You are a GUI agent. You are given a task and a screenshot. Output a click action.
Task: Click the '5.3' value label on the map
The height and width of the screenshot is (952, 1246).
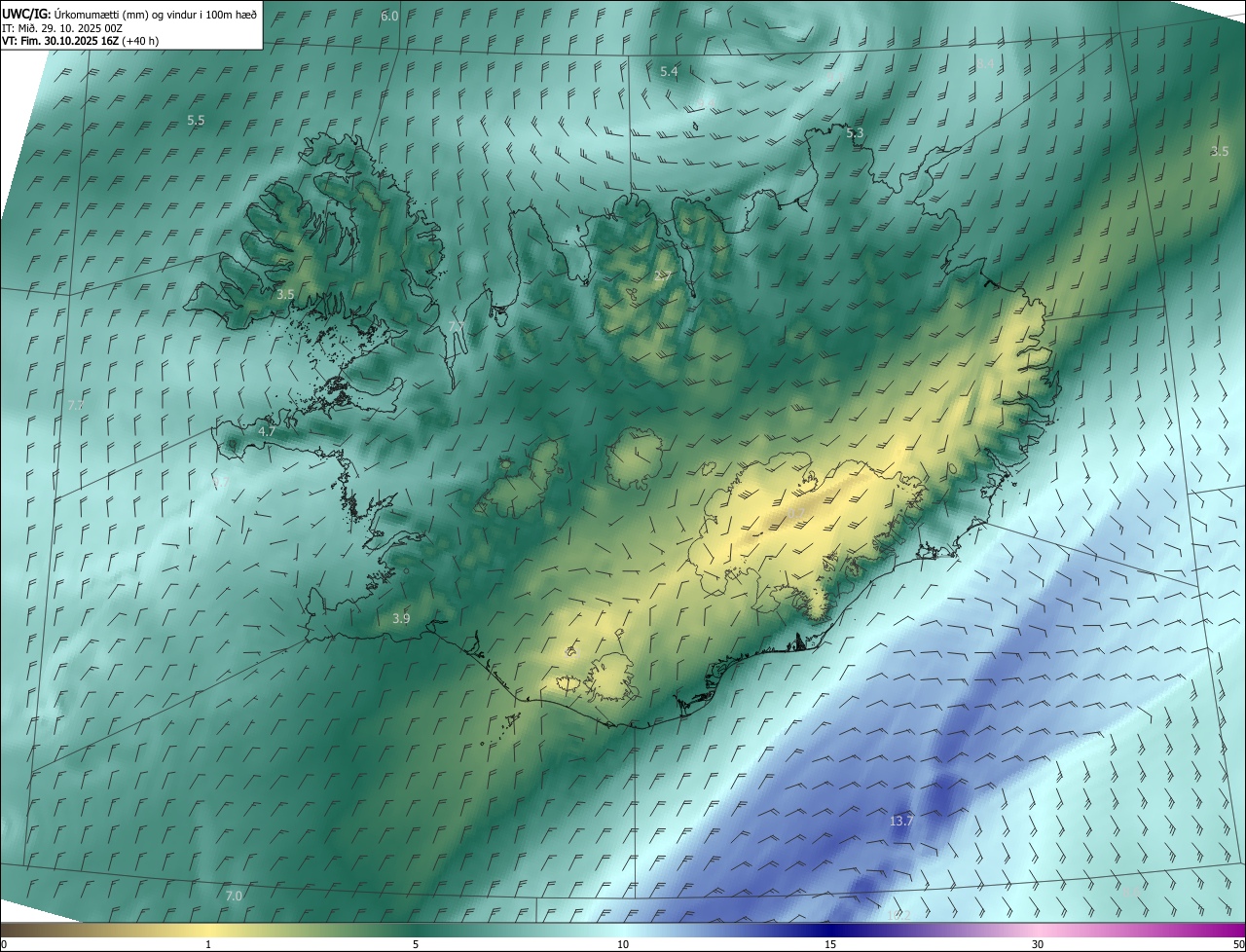click(855, 133)
